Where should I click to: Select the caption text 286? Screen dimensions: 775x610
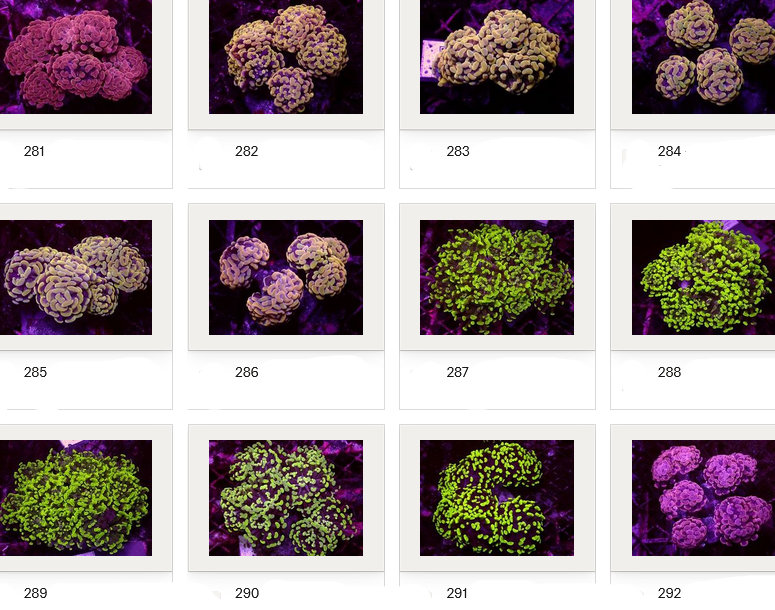click(x=247, y=372)
